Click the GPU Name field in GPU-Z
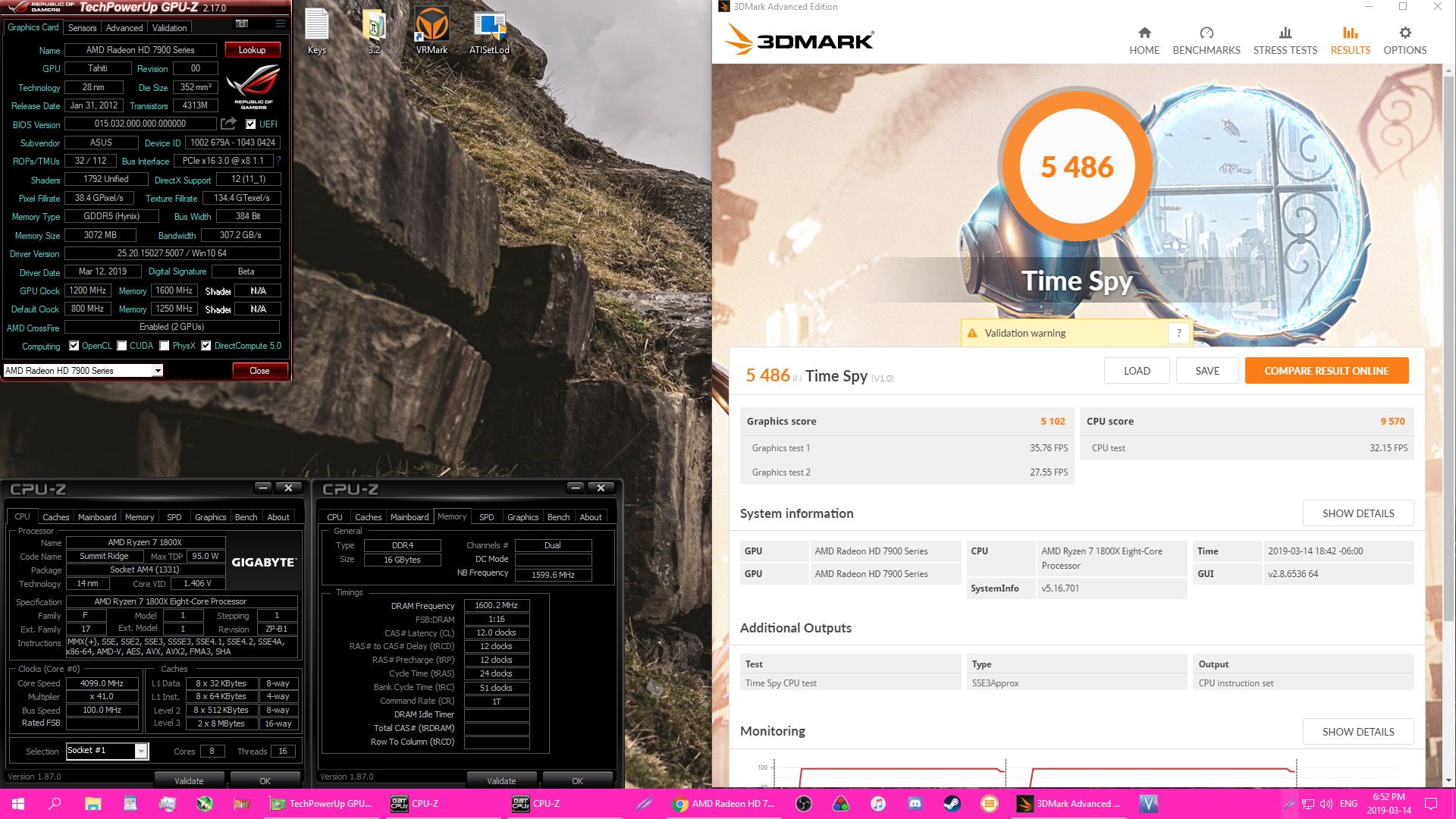1456x819 pixels. tap(141, 50)
